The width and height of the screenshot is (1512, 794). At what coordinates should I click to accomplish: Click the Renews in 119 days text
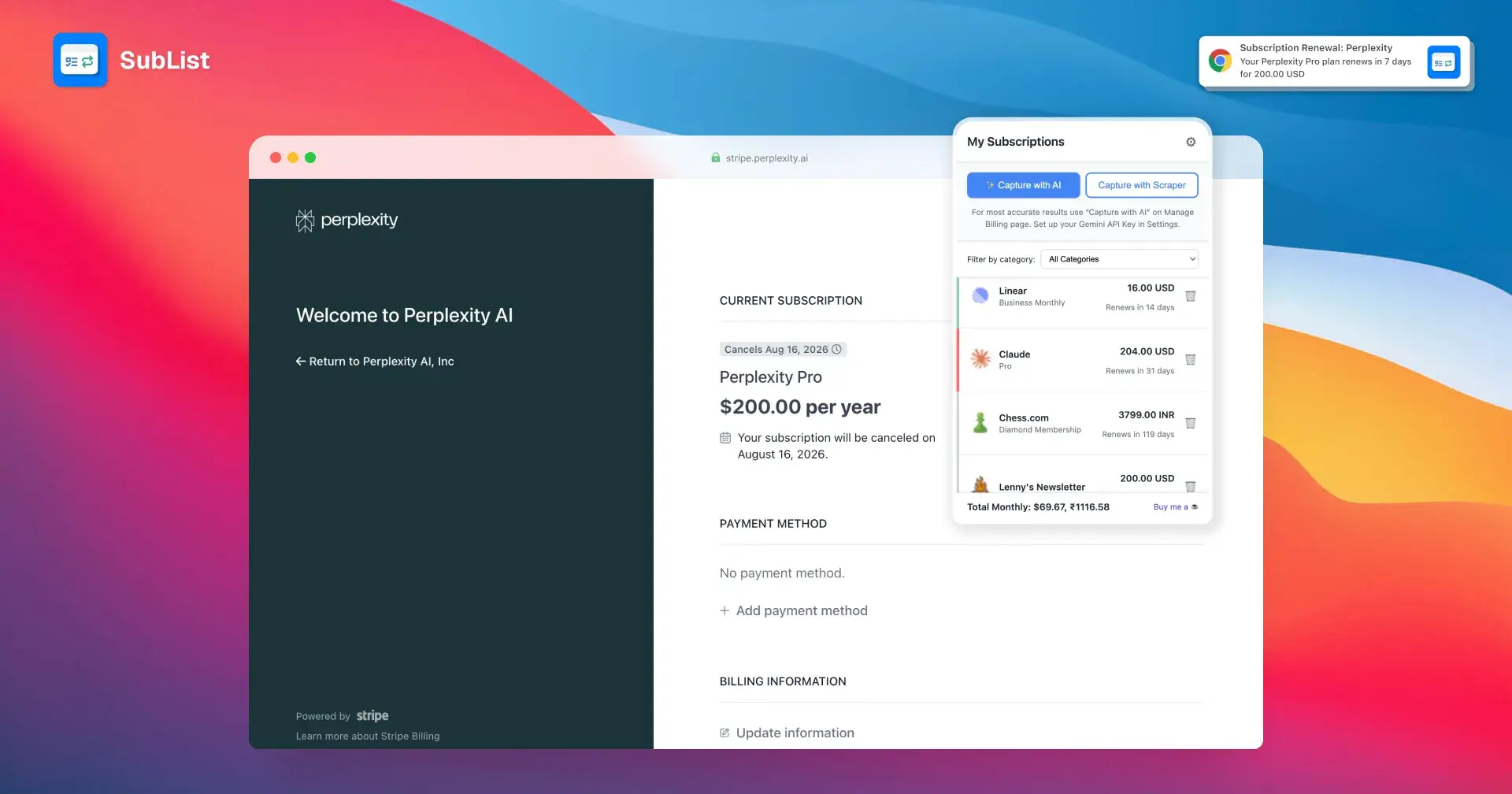[1138, 435]
